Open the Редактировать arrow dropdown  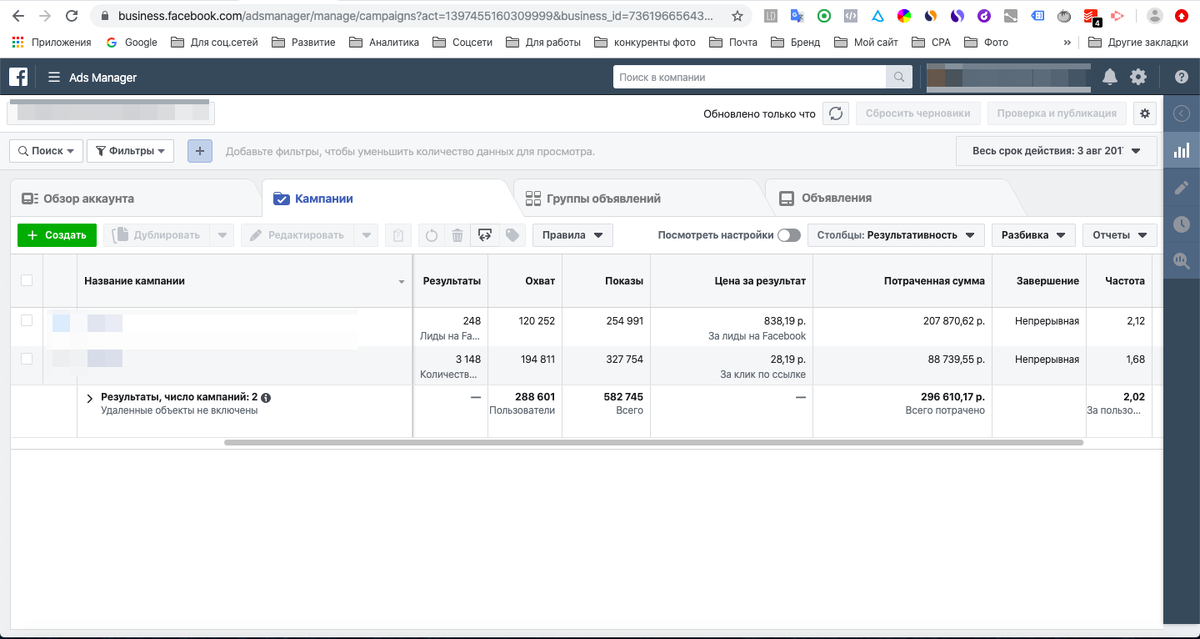pos(367,235)
